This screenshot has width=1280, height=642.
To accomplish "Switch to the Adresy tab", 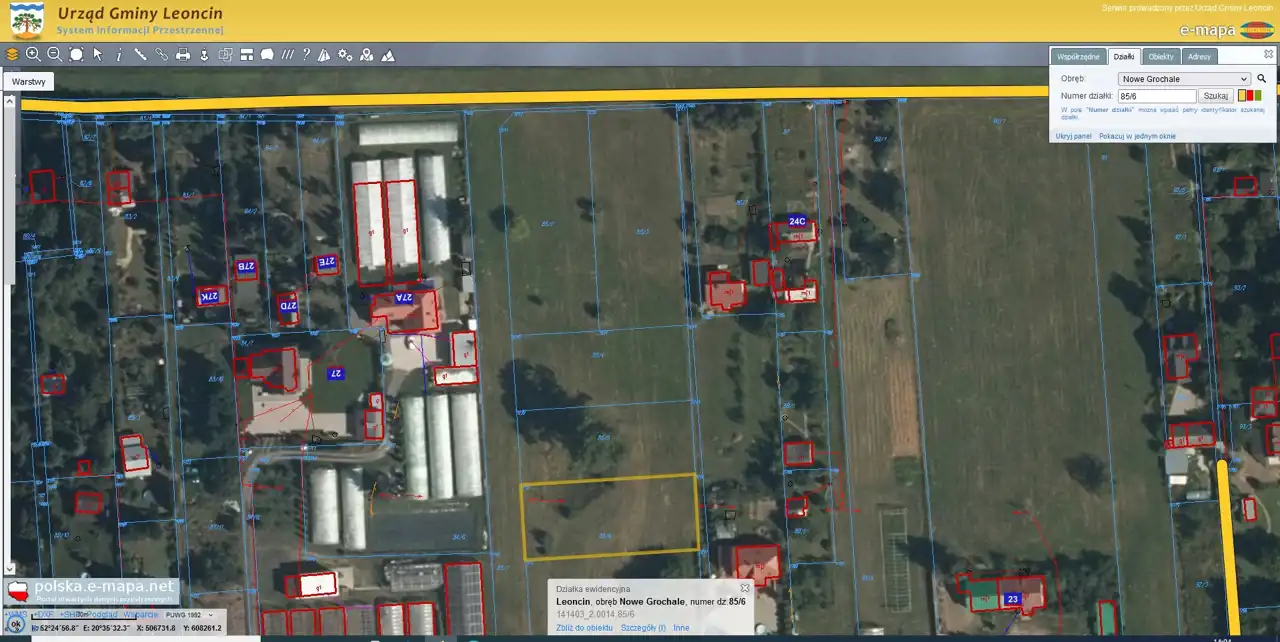I will [x=1199, y=57].
